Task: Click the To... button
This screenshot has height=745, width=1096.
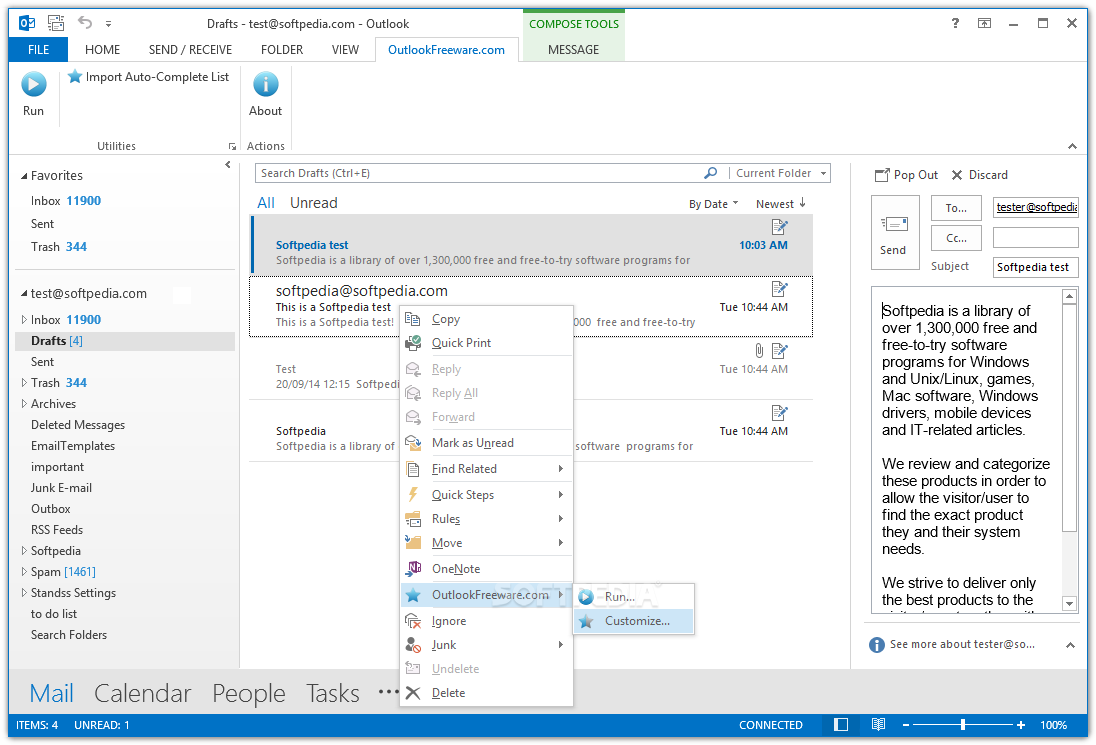Action: point(956,208)
